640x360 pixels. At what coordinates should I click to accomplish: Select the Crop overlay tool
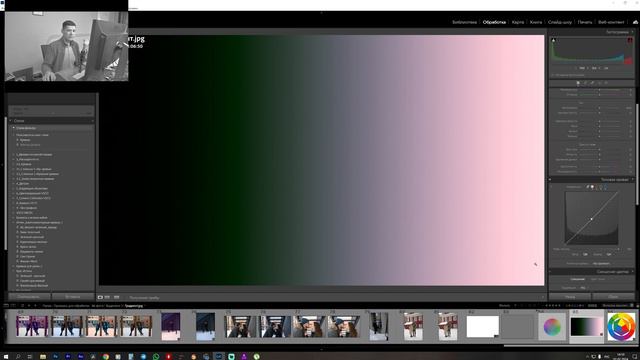pos(585,83)
